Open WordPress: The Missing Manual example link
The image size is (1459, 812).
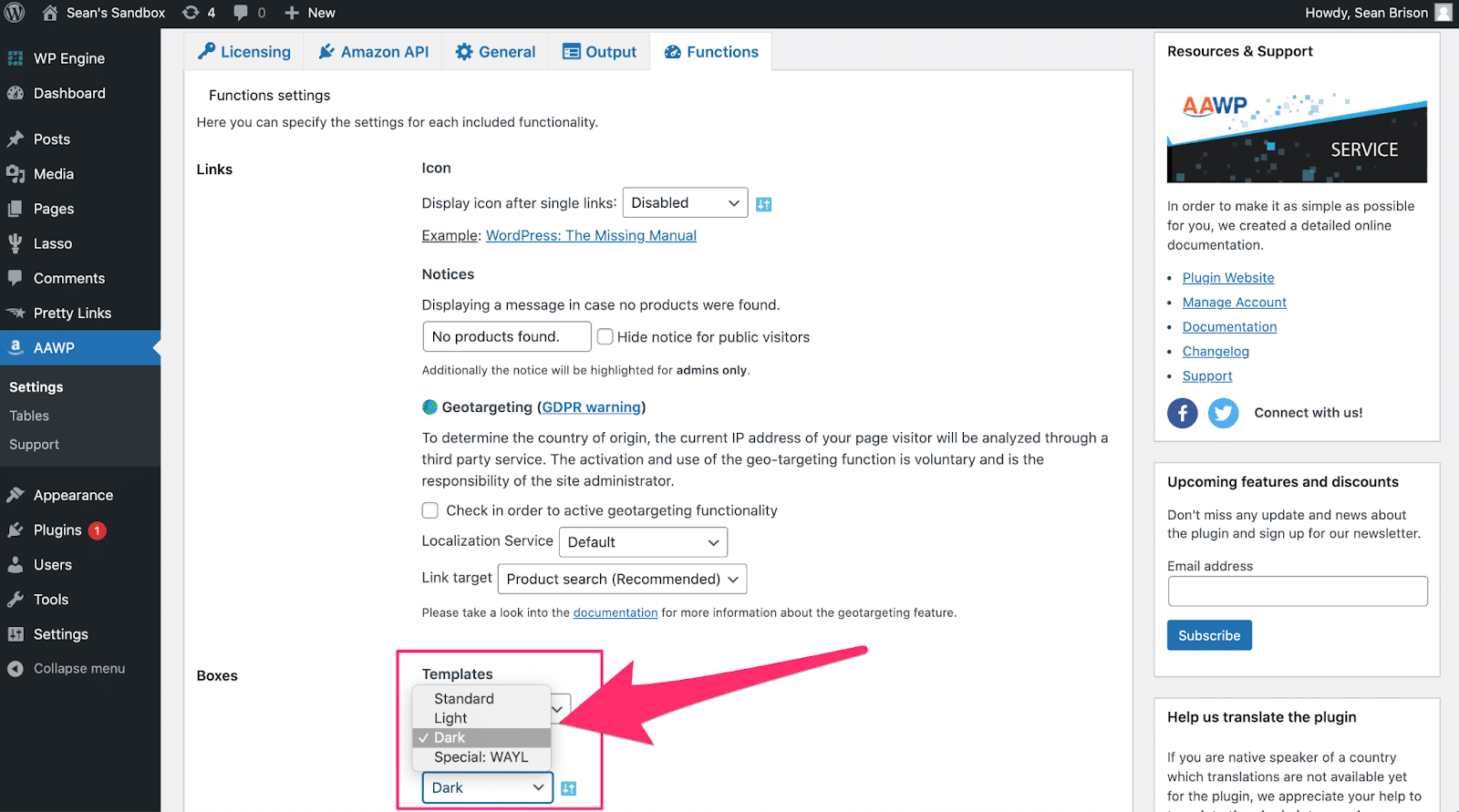tap(591, 235)
